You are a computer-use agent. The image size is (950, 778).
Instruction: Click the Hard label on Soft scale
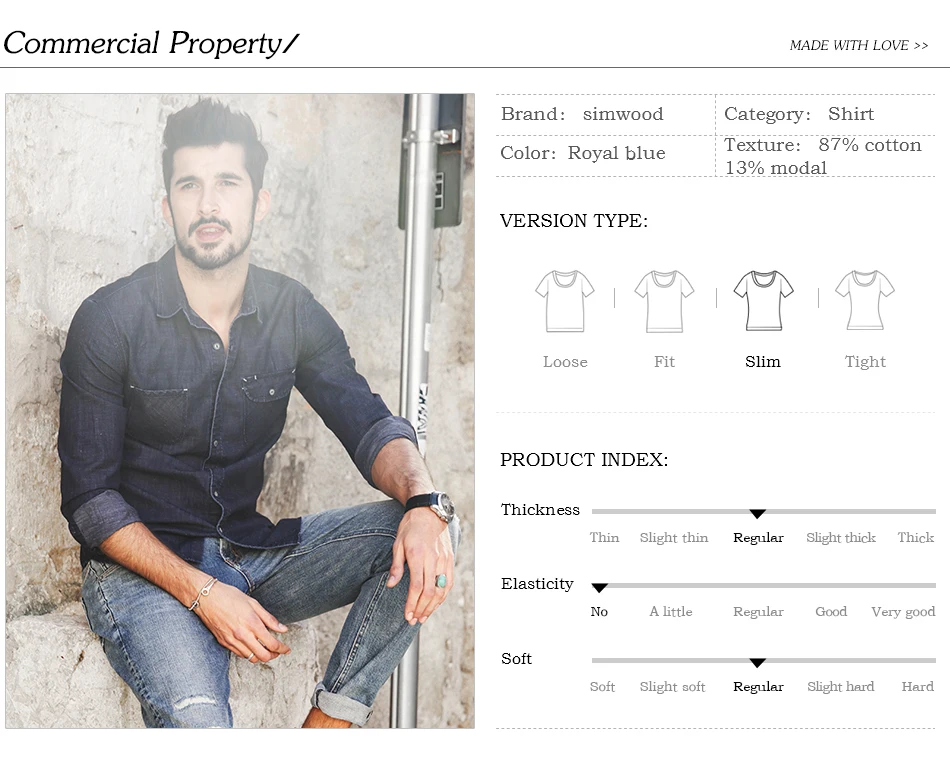point(917,687)
